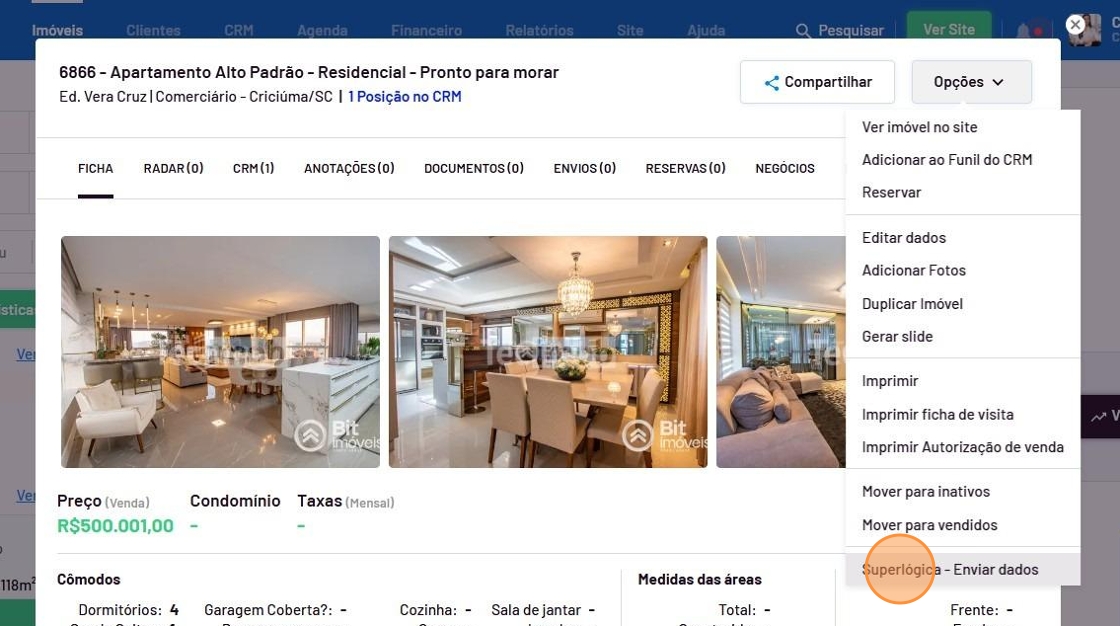Viewport: 1120px width, 626px height.
Task: Expand the Opções dropdown
Action: point(971,82)
